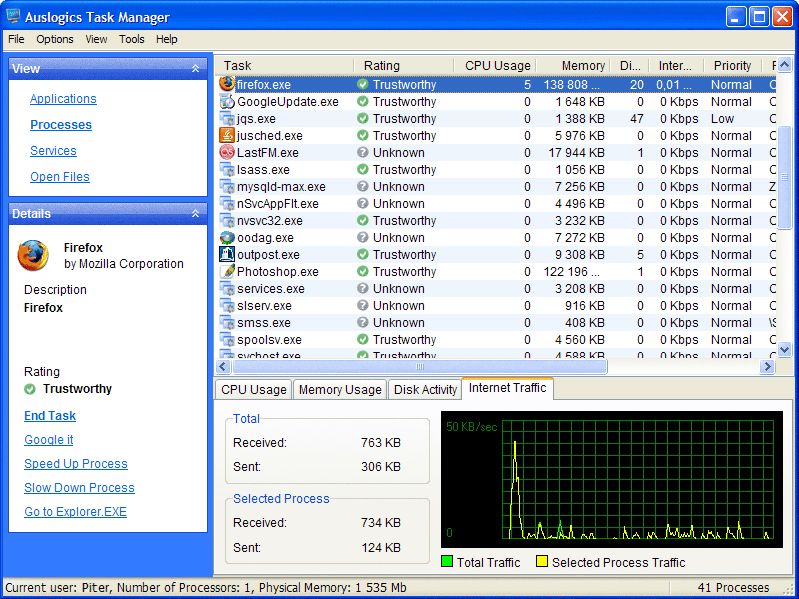Open the Services view
The image size is (799, 599).
(x=53, y=151)
